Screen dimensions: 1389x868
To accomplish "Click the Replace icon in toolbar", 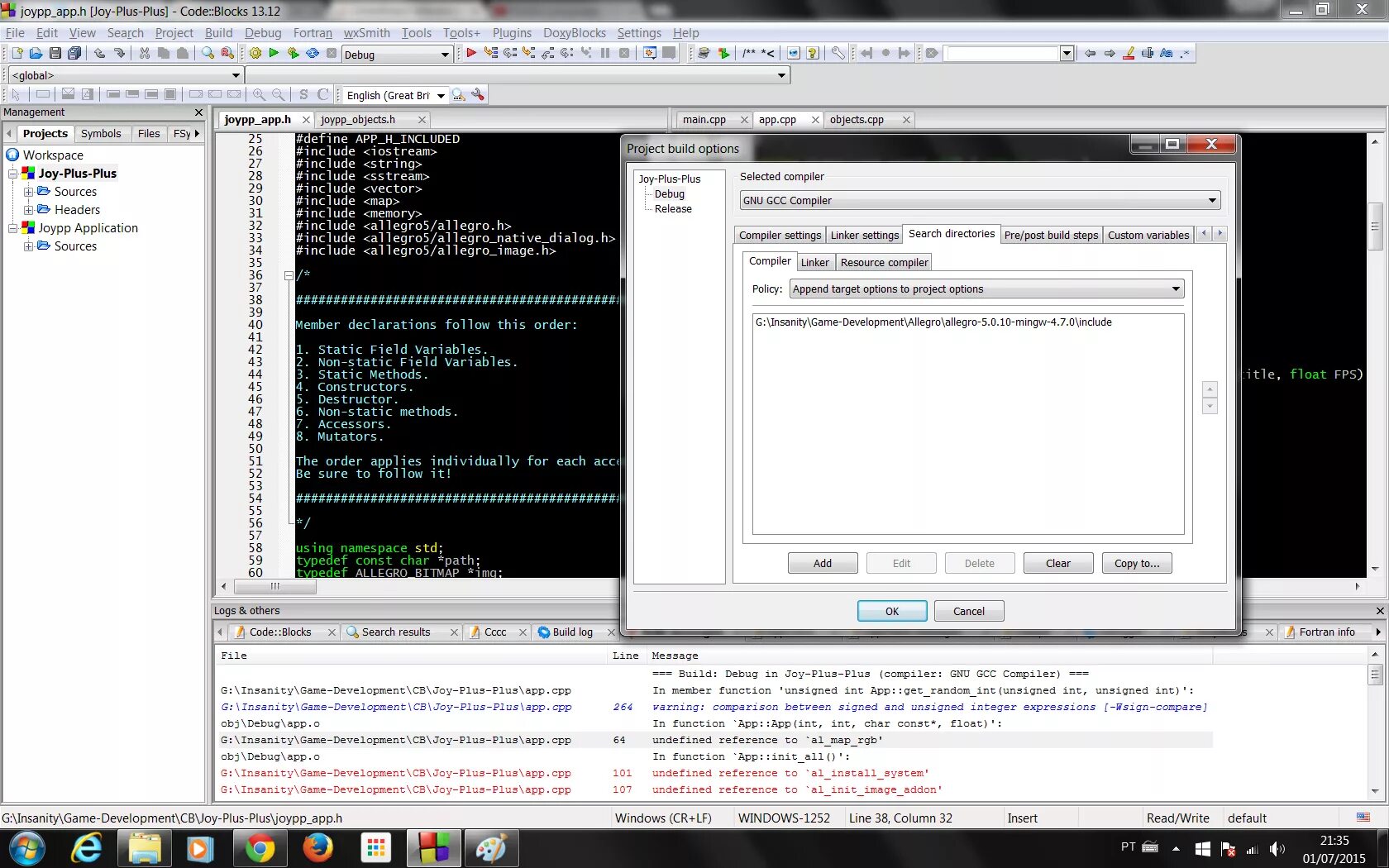I will 227,54.
